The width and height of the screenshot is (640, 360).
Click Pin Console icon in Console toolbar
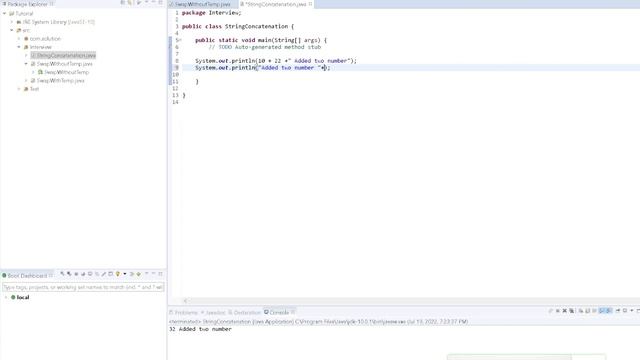click(618, 311)
